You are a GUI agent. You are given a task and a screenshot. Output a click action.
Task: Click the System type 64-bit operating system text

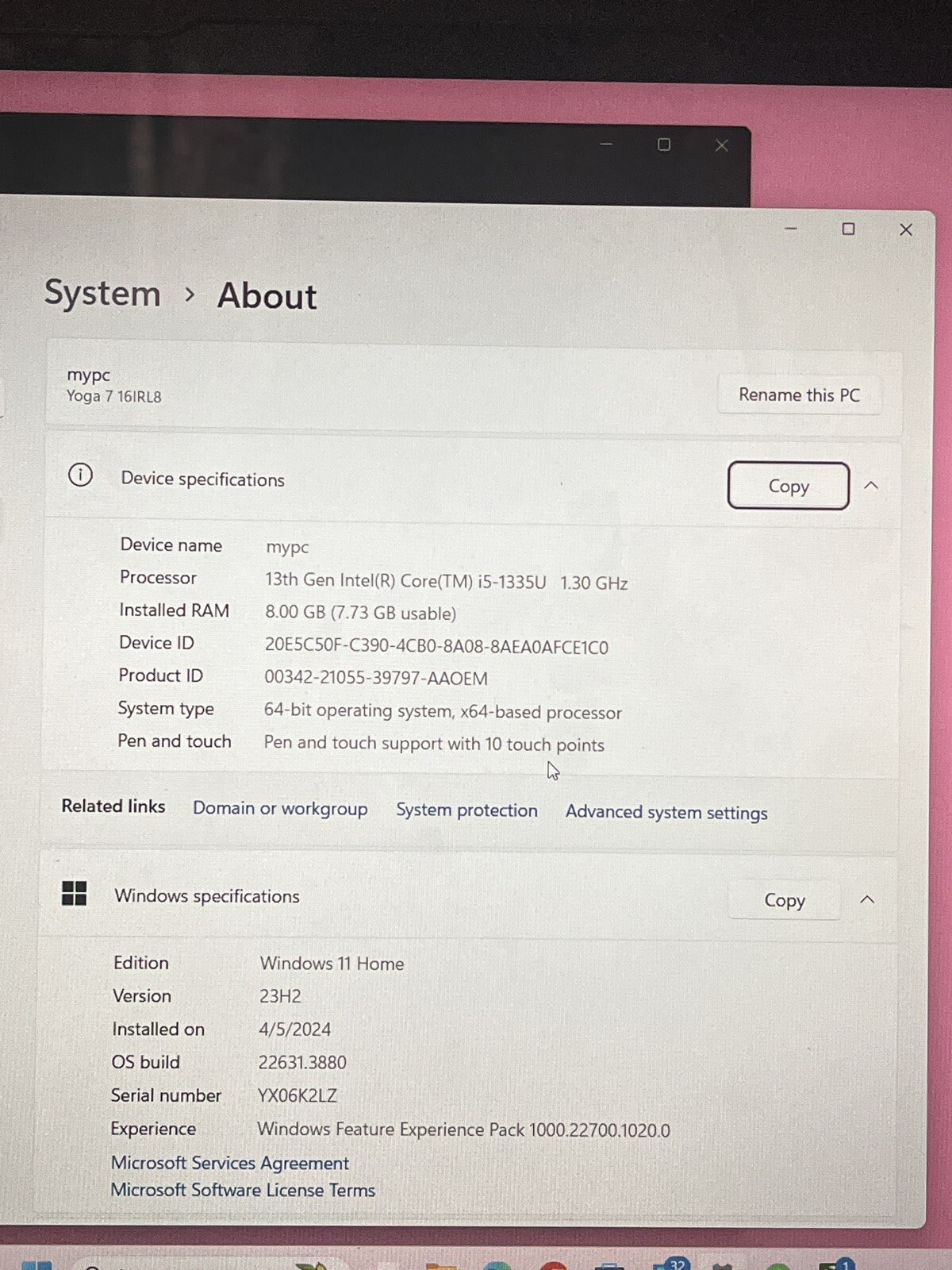[x=443, y=711]
